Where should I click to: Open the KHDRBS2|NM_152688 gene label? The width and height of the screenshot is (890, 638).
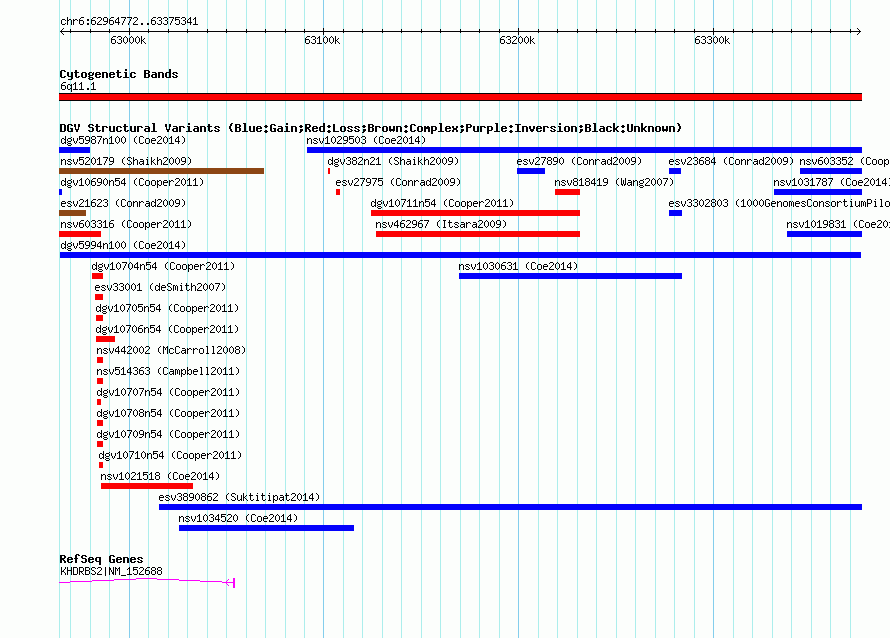tap(111, 571)
